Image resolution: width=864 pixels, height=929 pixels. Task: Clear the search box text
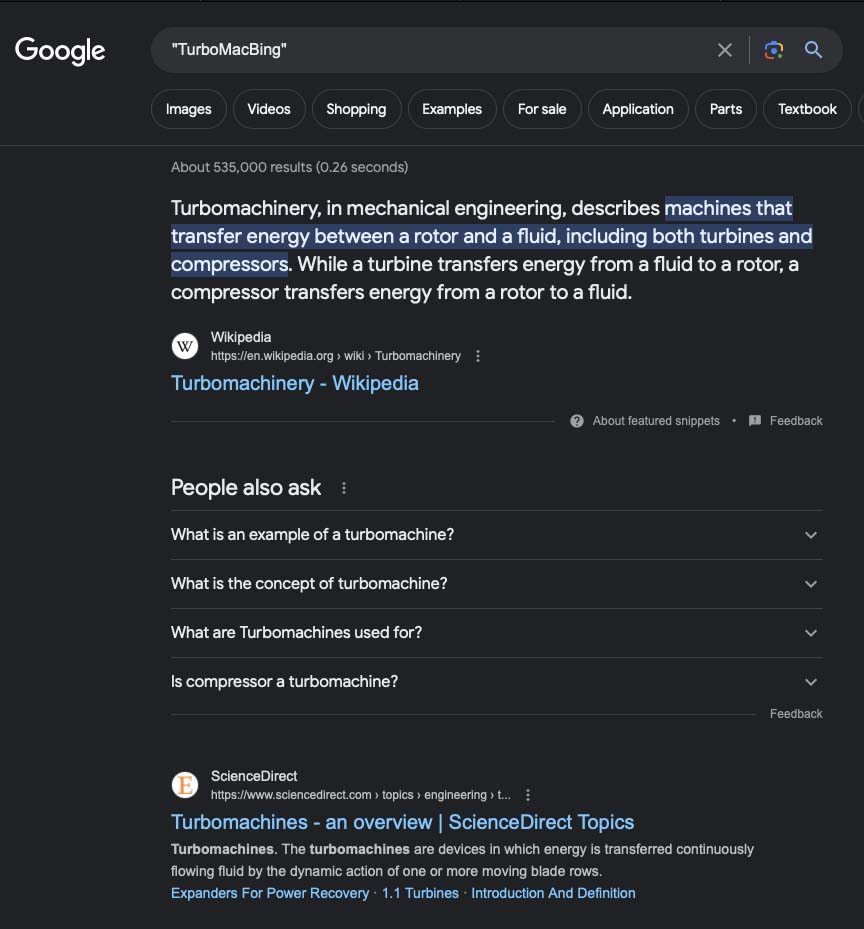point(725,50)
